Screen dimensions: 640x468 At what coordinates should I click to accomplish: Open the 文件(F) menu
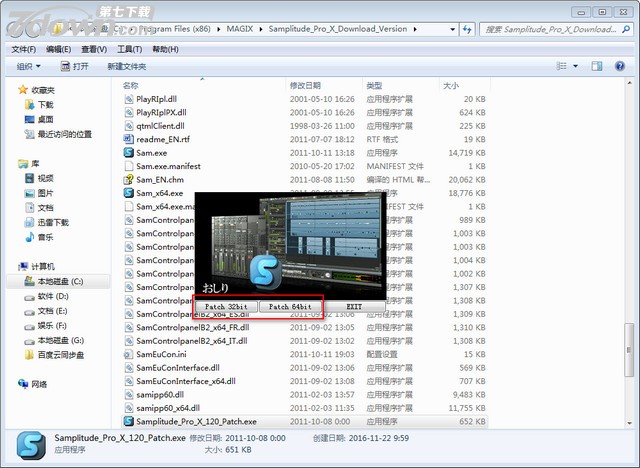pos(24,49)
